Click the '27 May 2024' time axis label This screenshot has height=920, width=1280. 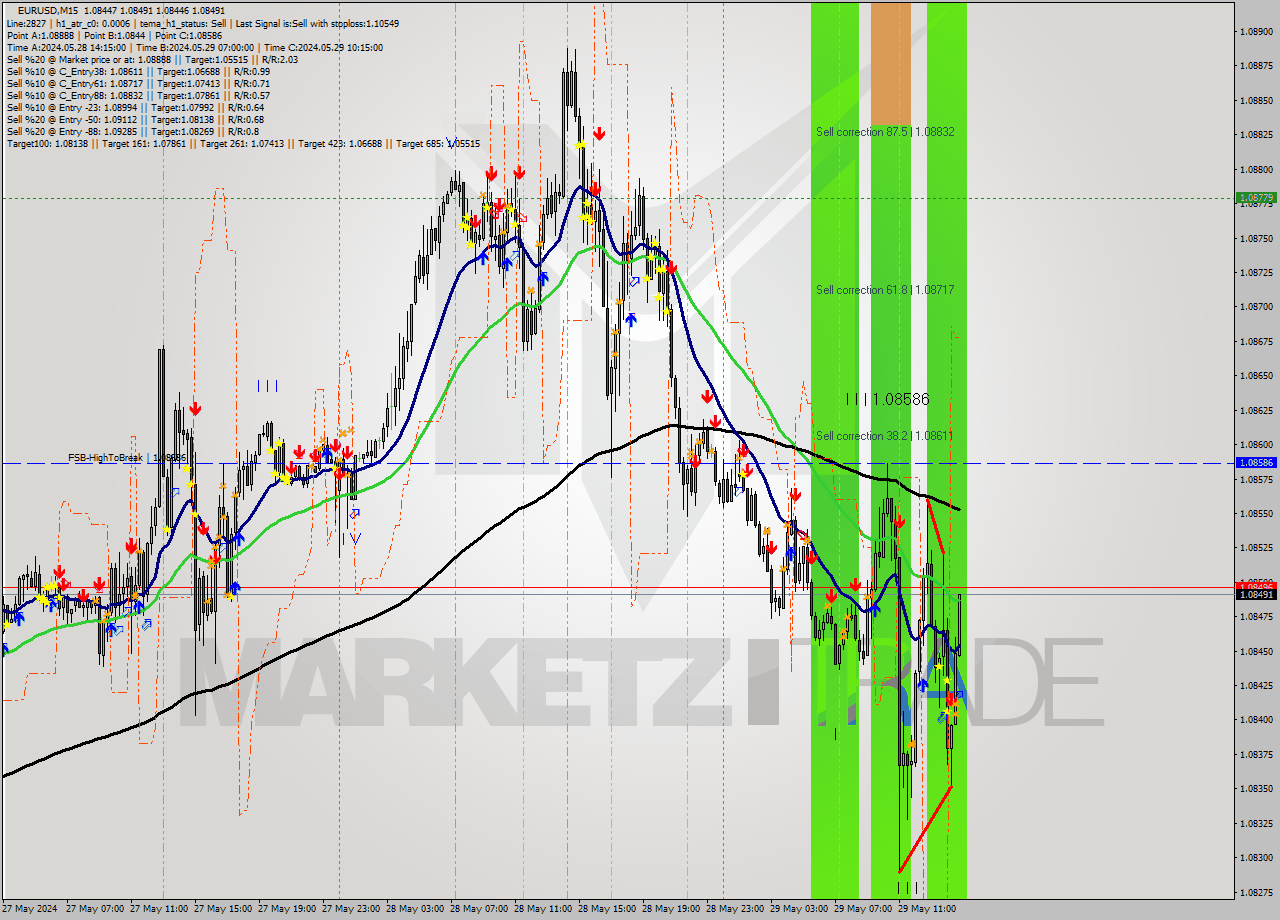(30, 909)
